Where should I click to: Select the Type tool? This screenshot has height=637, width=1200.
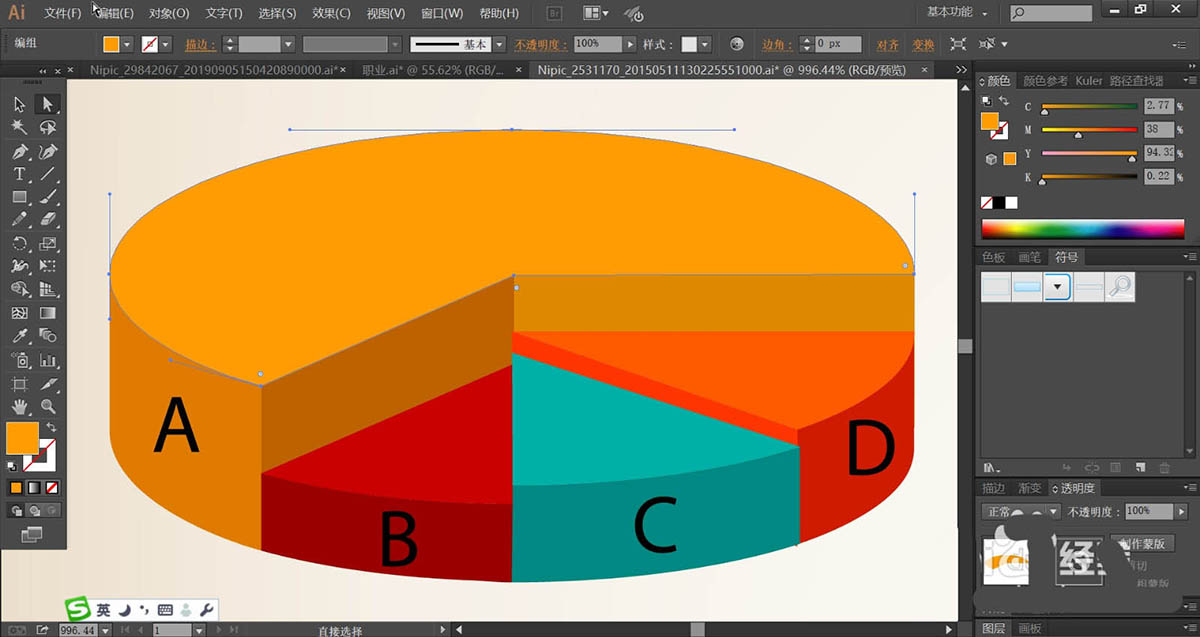19,175
